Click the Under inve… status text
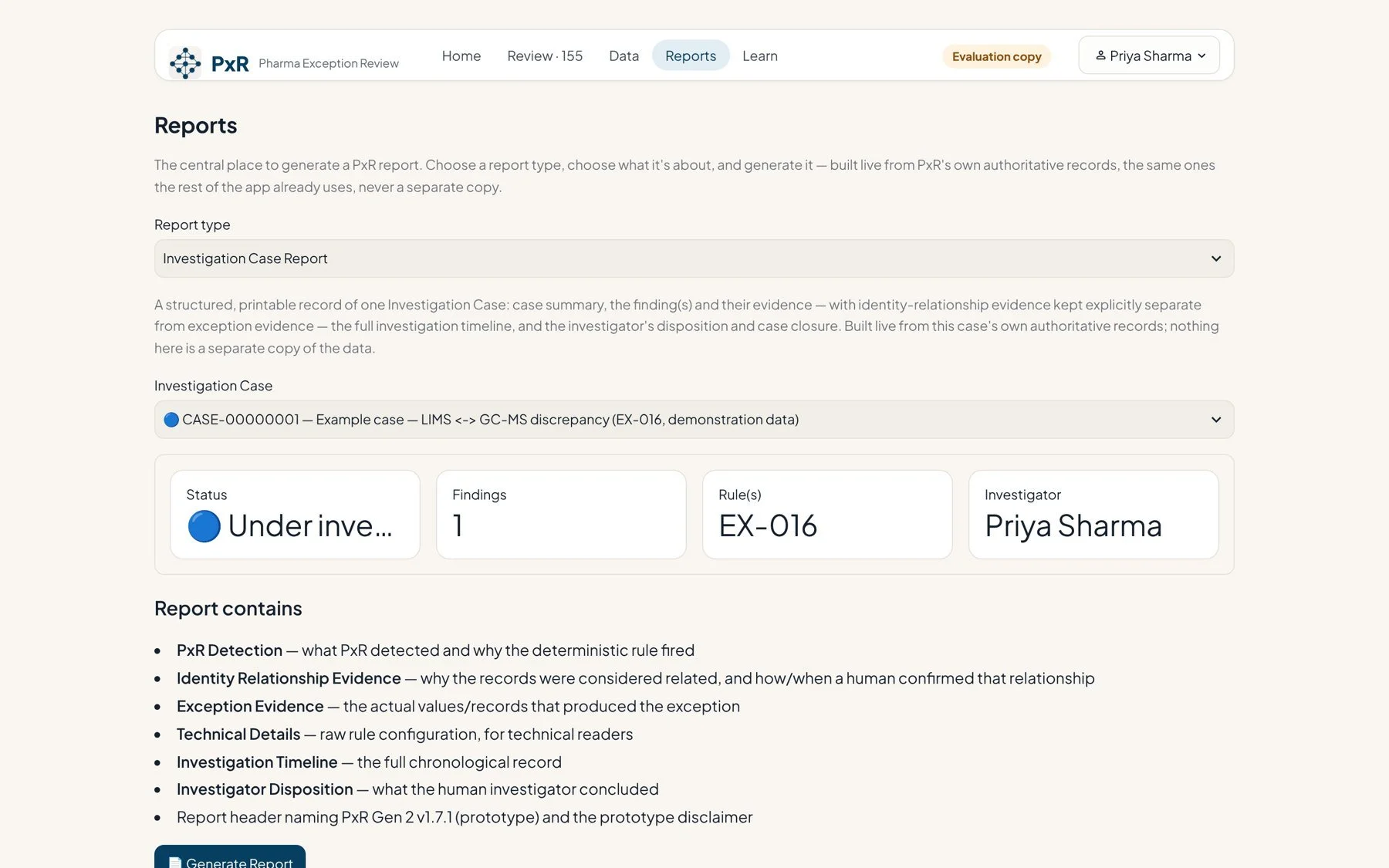This screenshot has height=868, width=1389. [x=310, y=526]
